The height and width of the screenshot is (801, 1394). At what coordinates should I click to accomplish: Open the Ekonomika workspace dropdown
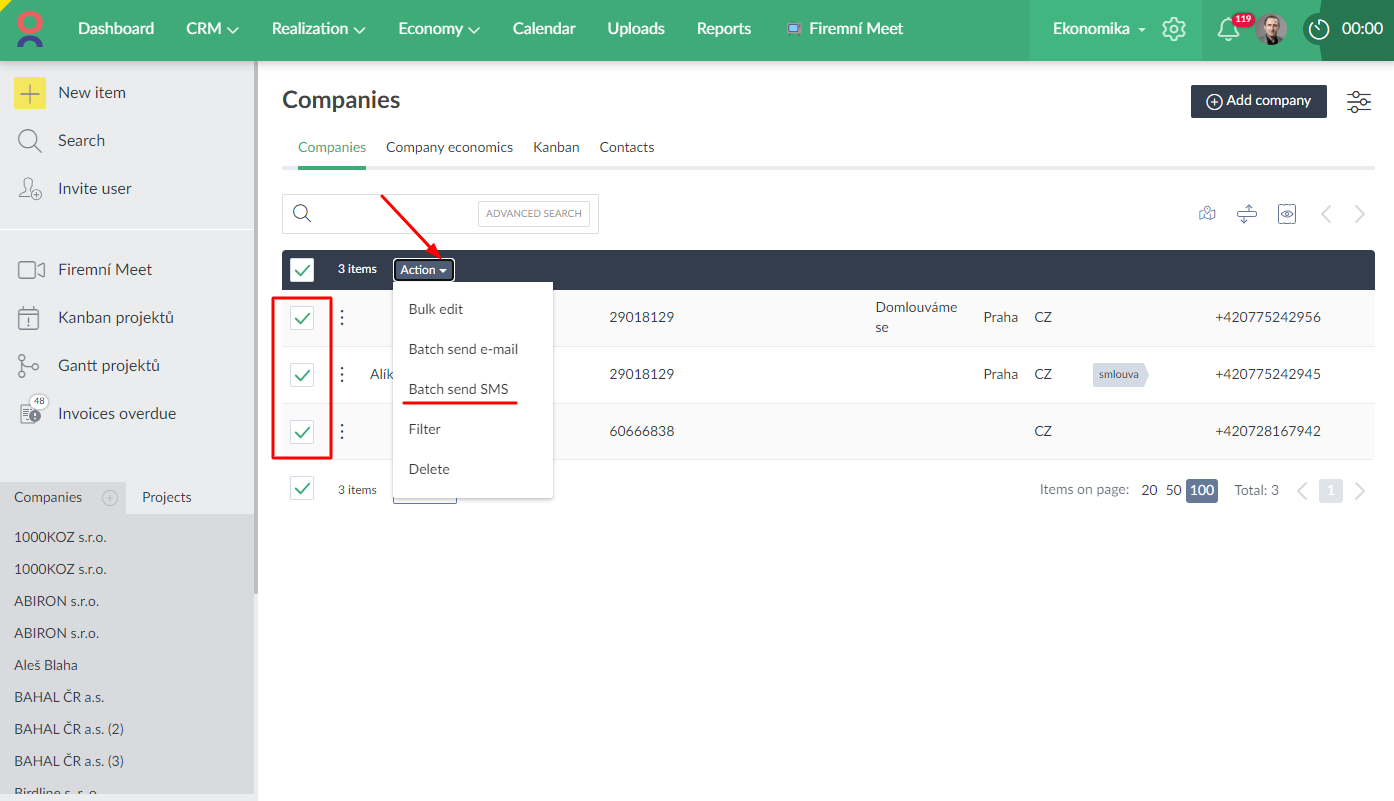pyautogui.click(x=1099, y=29)
